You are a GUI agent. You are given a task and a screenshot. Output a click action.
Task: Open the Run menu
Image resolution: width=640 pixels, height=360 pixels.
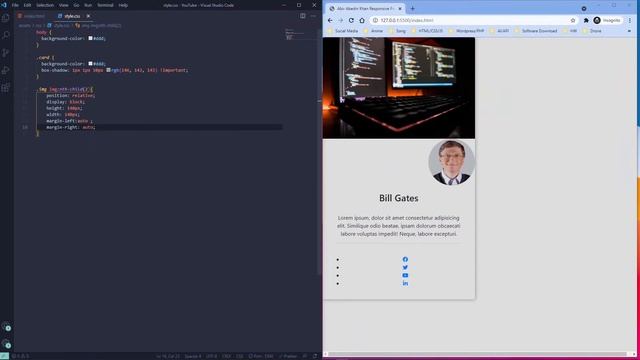point(88,5)
